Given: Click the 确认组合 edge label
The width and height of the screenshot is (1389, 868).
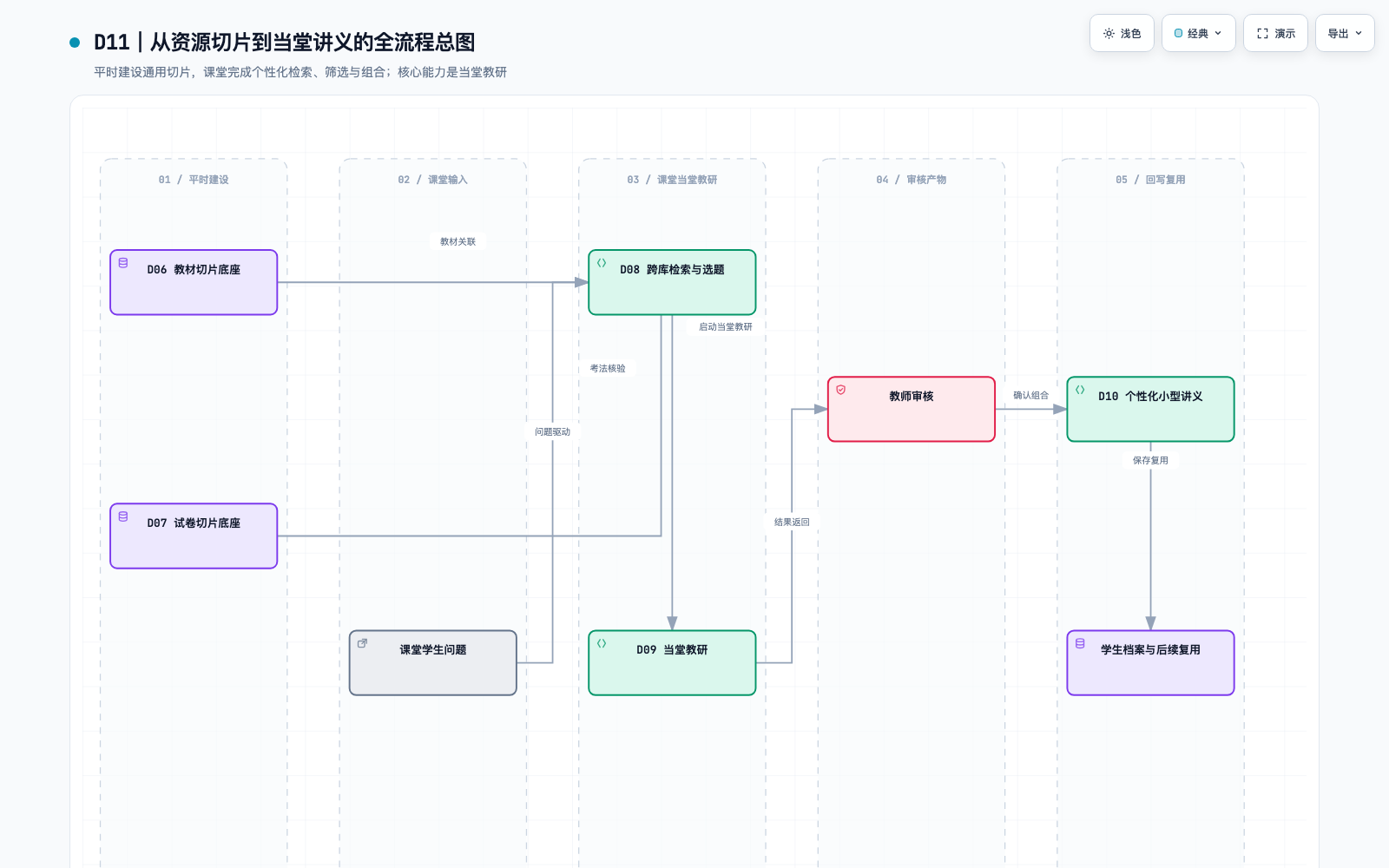Looking at the screenshot, I should click(x=1030, y=395).
